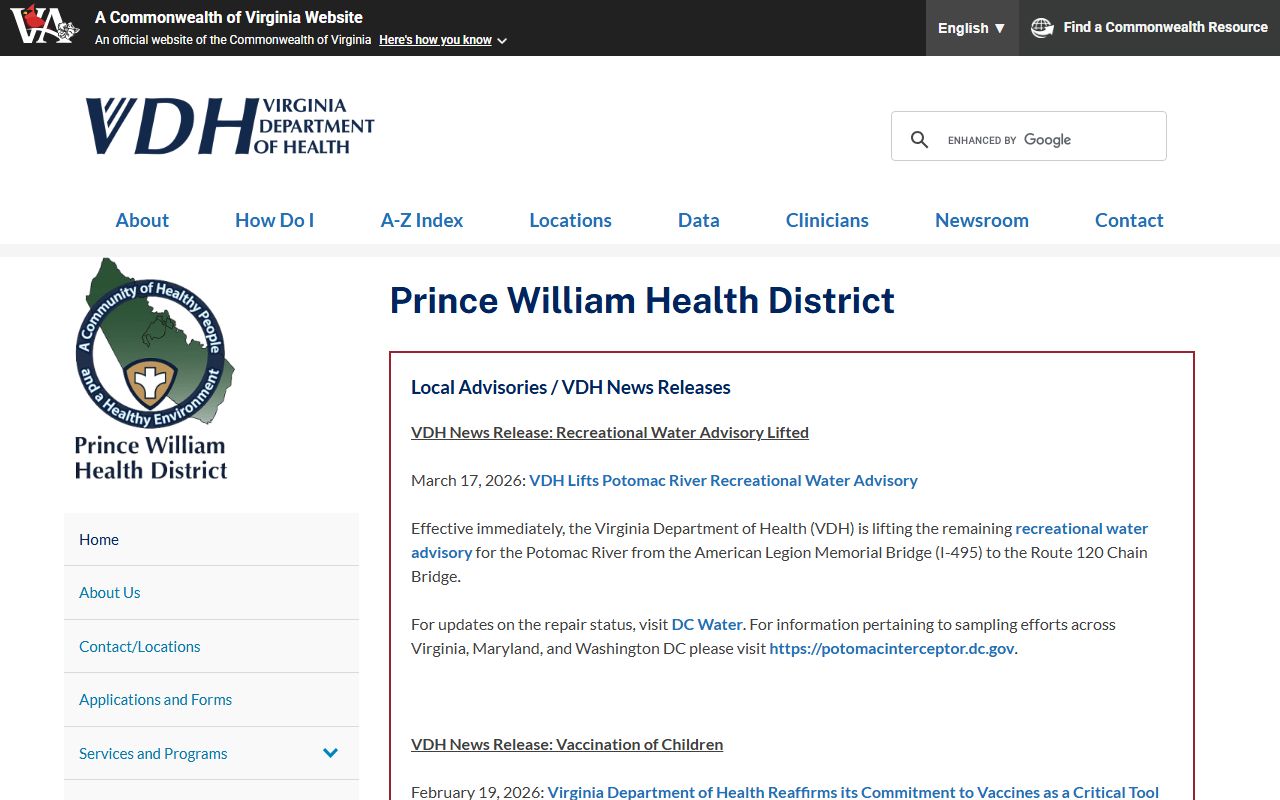Expand the "Here's how you know" disclosure
Viewport: 1280px width, 800px height.
click(x=442, y=40)
